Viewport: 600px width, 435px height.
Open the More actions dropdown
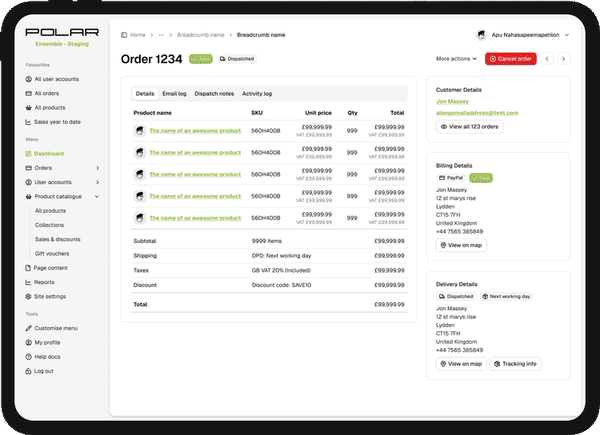pos(456,59)
